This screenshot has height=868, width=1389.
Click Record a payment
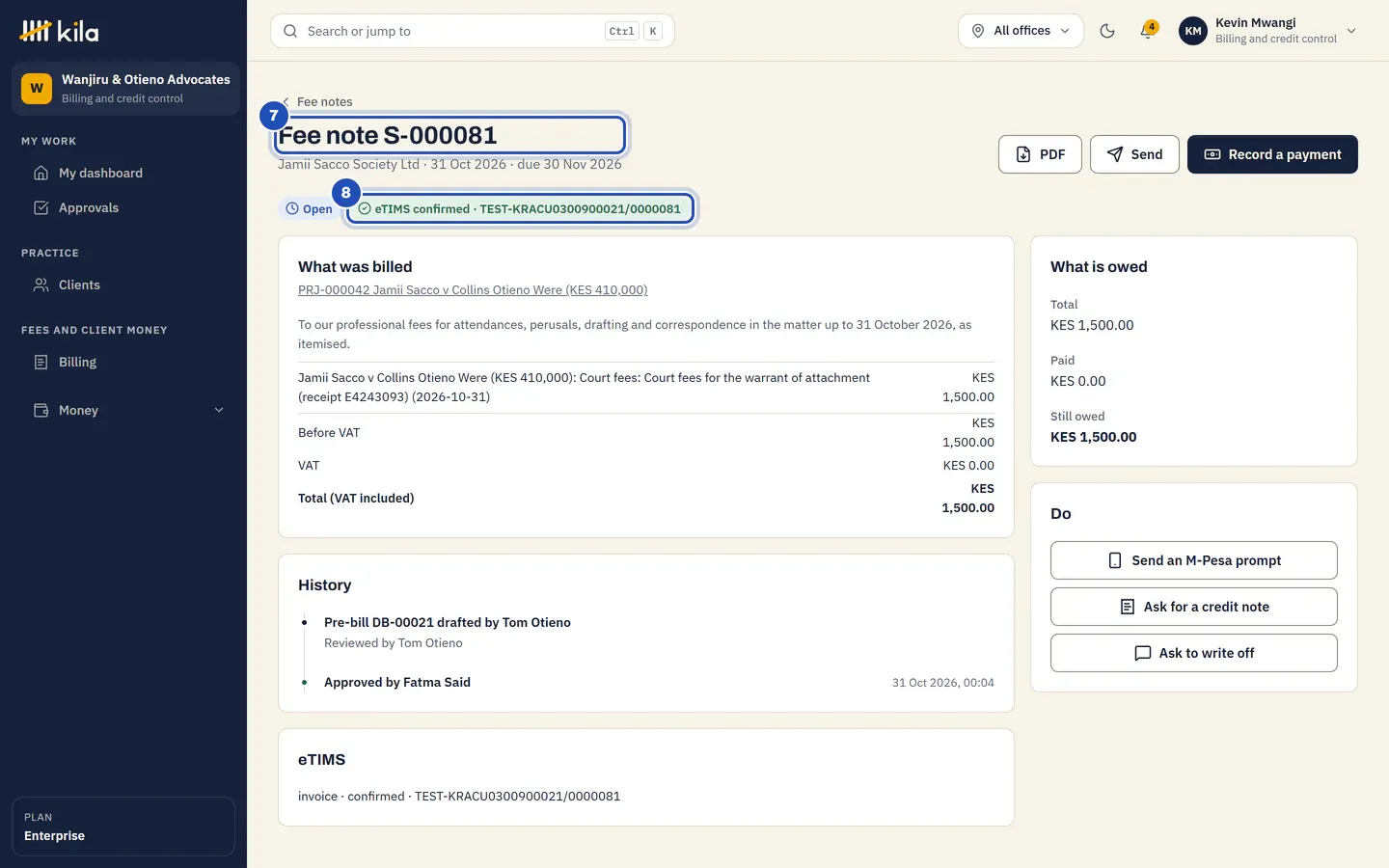click(1272, 154)
